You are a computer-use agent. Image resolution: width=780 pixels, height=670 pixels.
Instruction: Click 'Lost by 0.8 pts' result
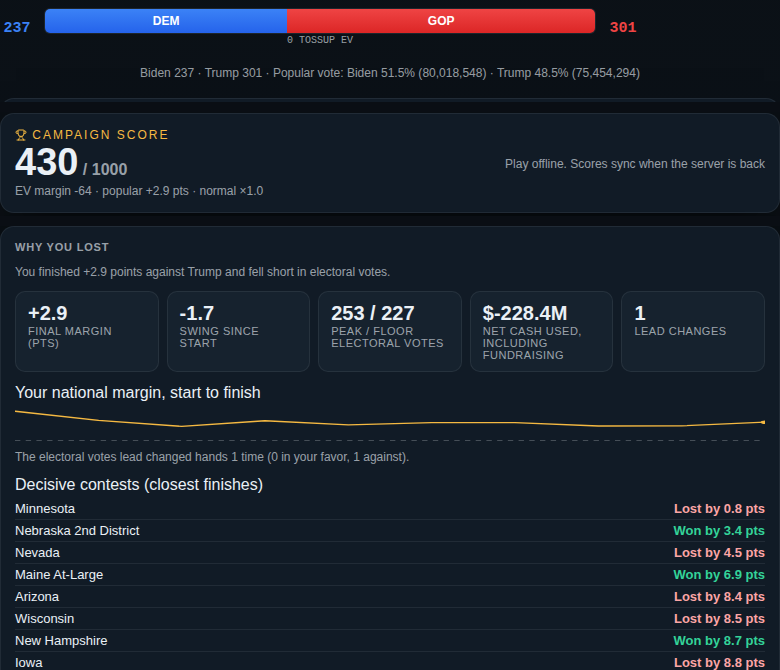719,509
